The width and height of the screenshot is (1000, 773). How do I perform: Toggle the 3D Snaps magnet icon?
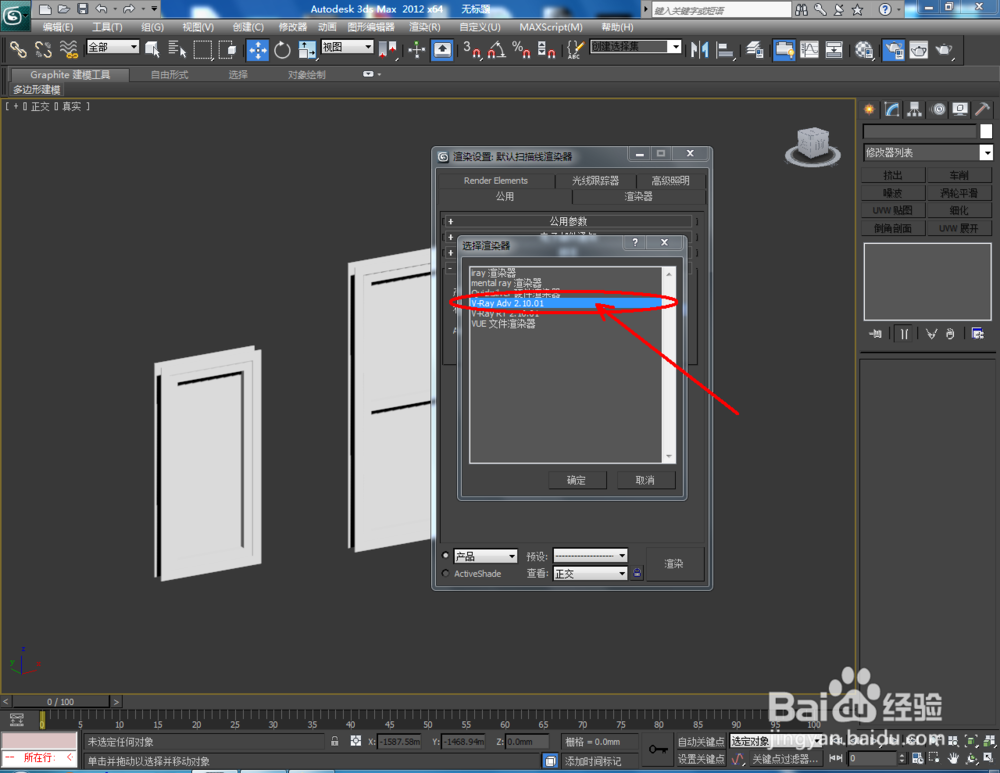(473, 49)
